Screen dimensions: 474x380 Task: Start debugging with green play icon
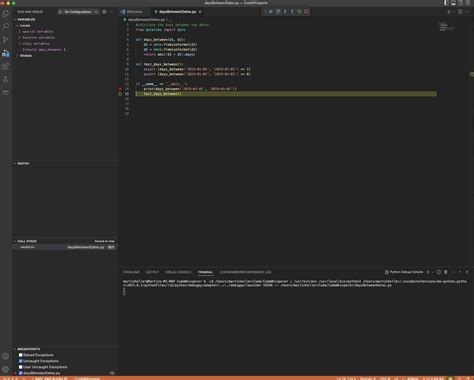(x=60, y=12)
